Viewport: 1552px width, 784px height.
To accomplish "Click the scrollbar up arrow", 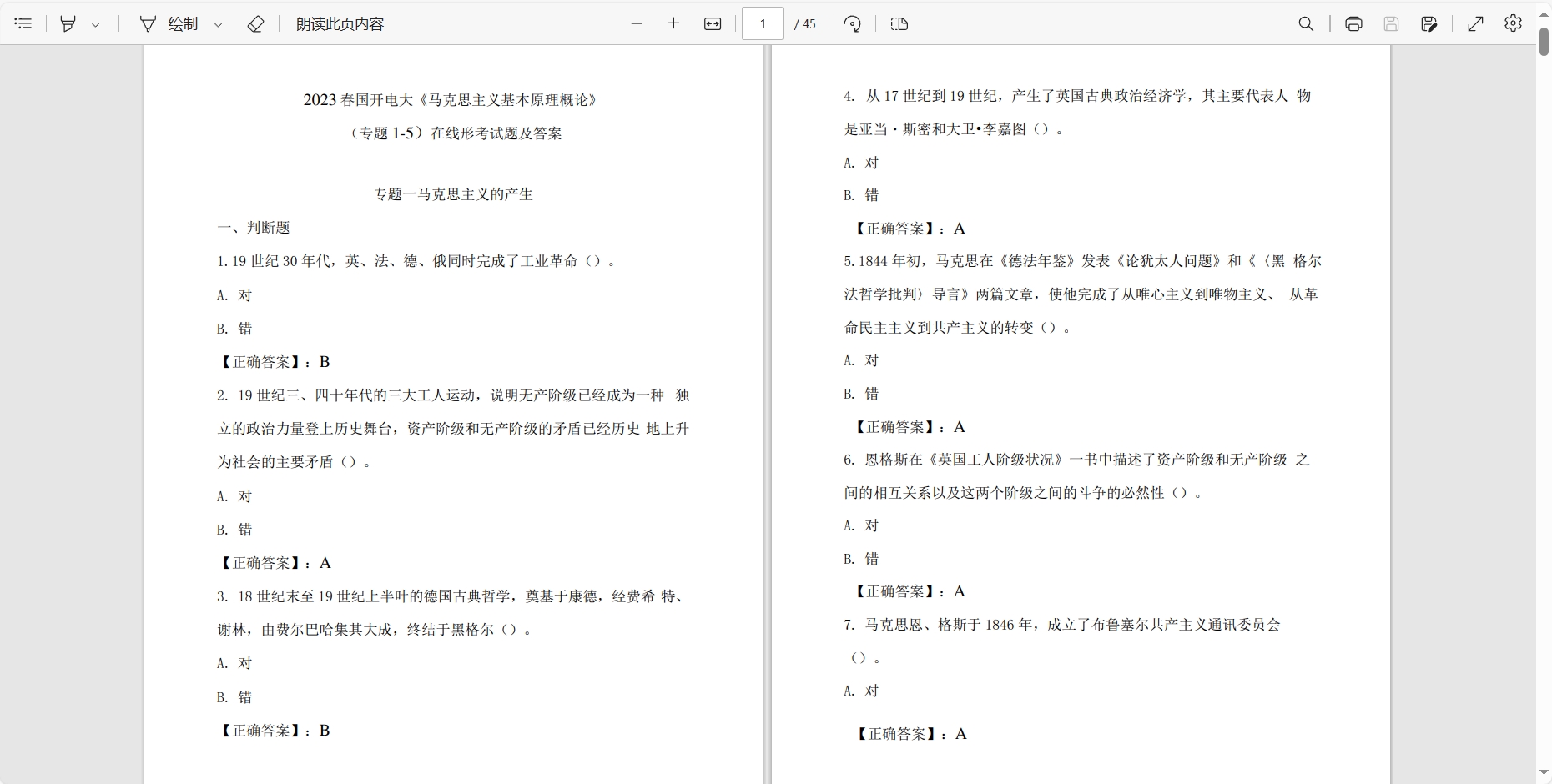I will (x=1544, y=14).
